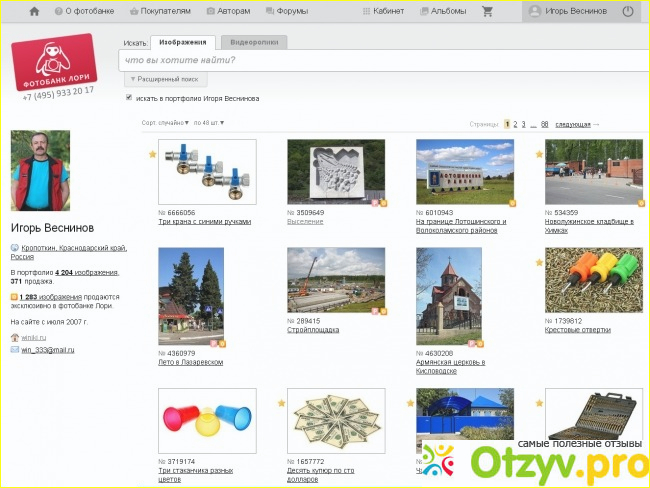650x488 pixels.
Task: Open the win_333@mail.ru email link
Action: tap(47, 350)
